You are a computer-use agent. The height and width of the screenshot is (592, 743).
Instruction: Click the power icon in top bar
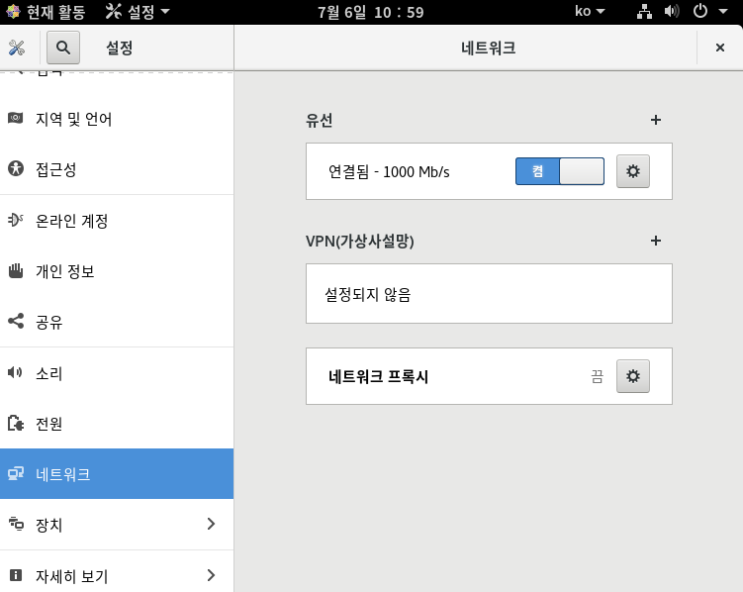[700, 11]
